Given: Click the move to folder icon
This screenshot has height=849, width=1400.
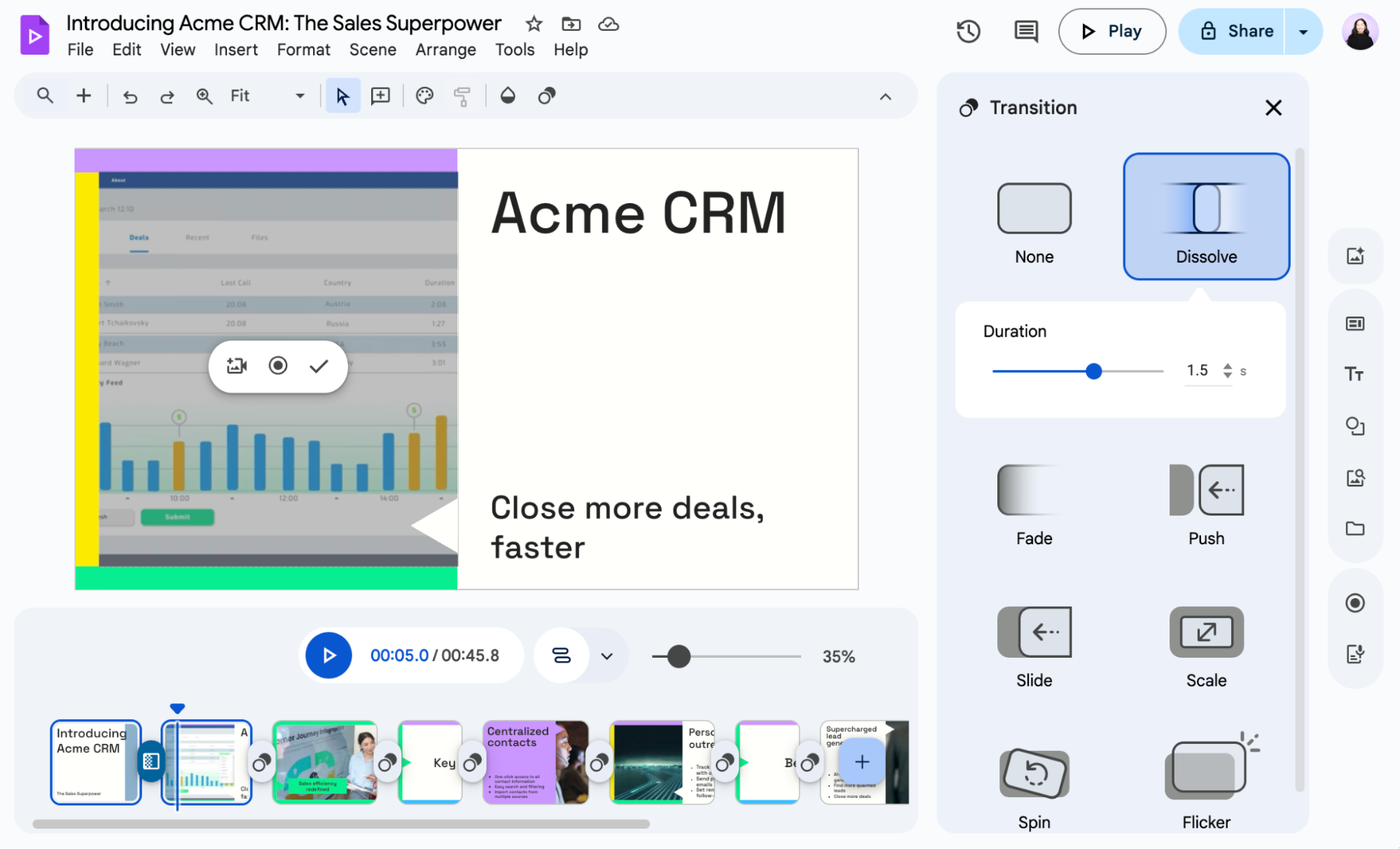Looking at the screenshot, I should pos(571,24).
